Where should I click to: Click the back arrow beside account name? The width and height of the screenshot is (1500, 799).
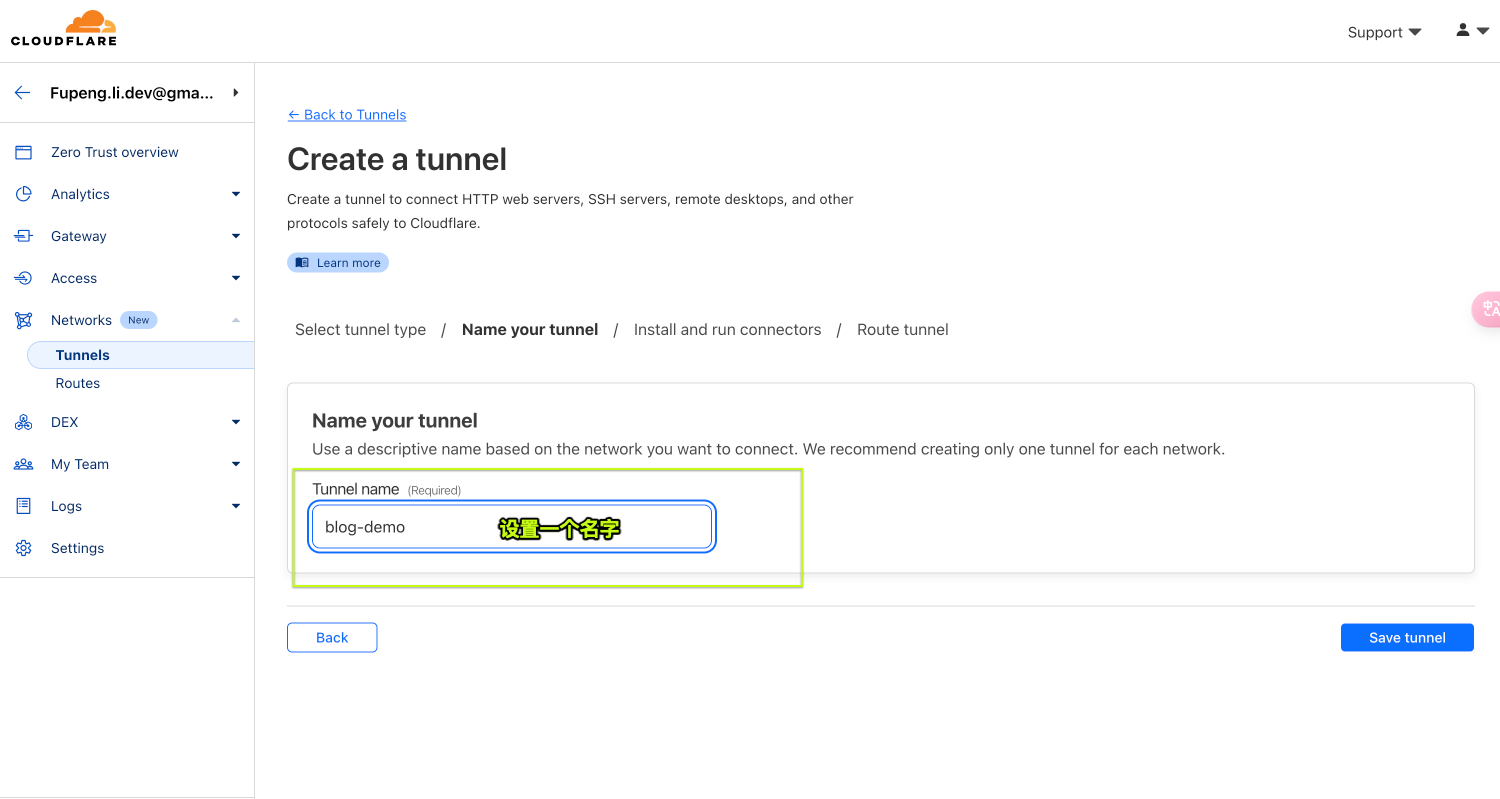(22, 93)
